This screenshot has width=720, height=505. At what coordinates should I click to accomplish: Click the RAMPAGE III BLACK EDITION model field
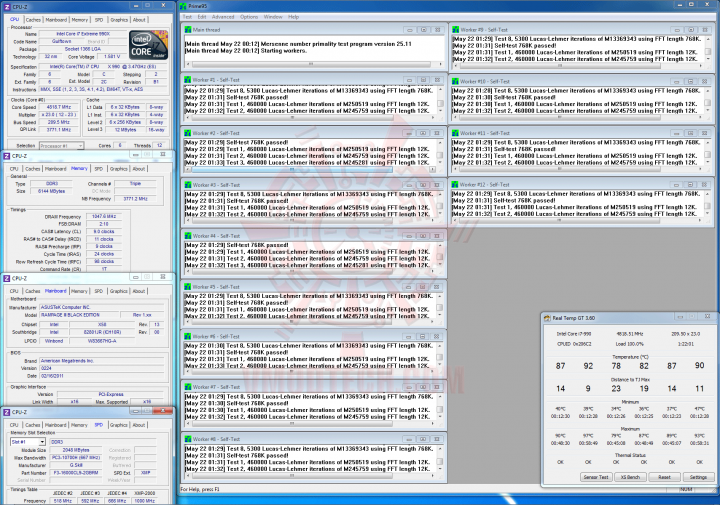[79, 315]
